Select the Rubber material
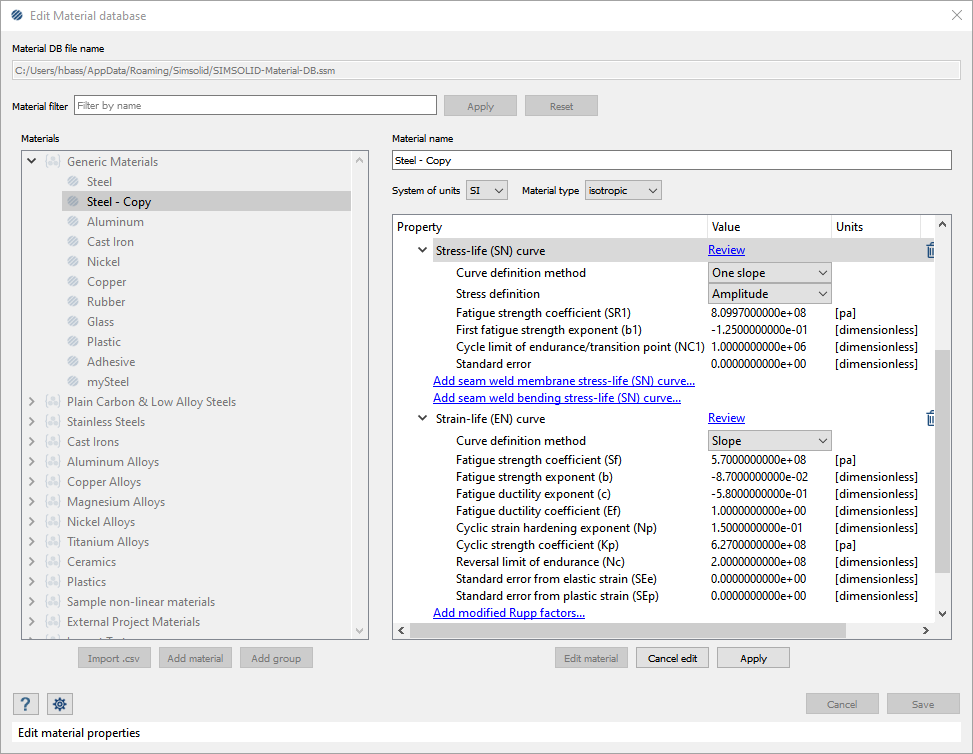The height and width of the screenshot is (754, 973). (x=106, y=302)
